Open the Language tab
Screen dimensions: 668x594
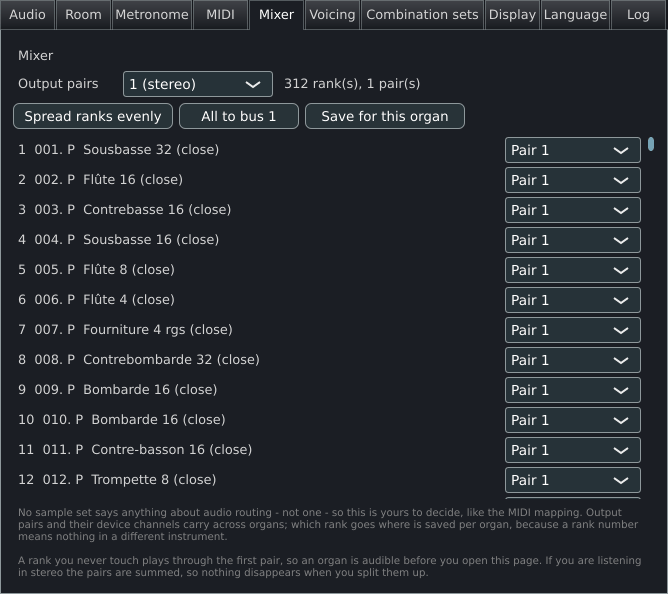click(575, 15)
